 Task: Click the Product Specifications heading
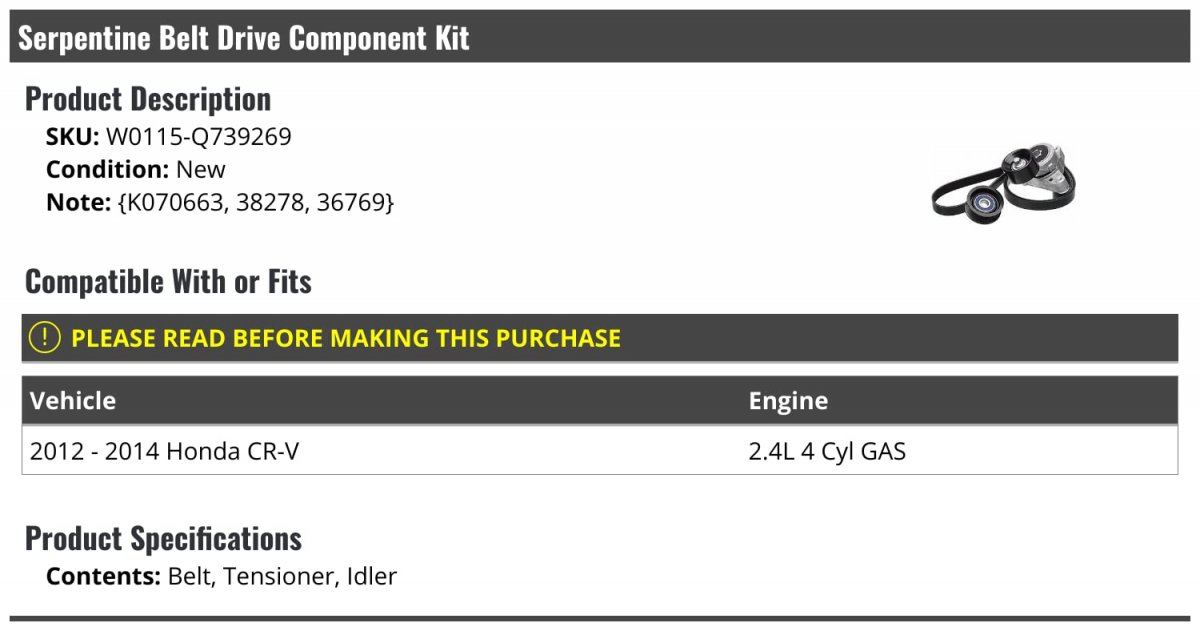tap(163, 539)
